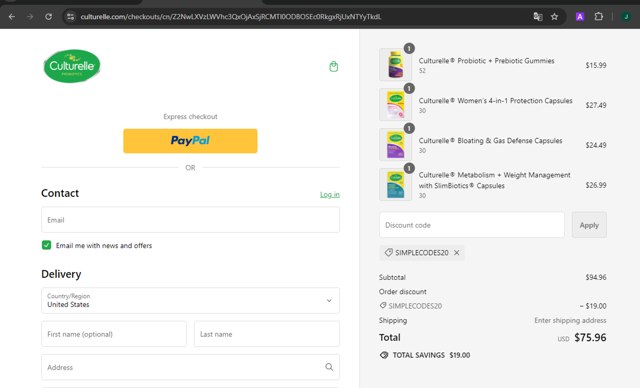This screenshot has width=640, height=388.
Task: Click the Culturelle logo
Action: click(x=72, y=66)
